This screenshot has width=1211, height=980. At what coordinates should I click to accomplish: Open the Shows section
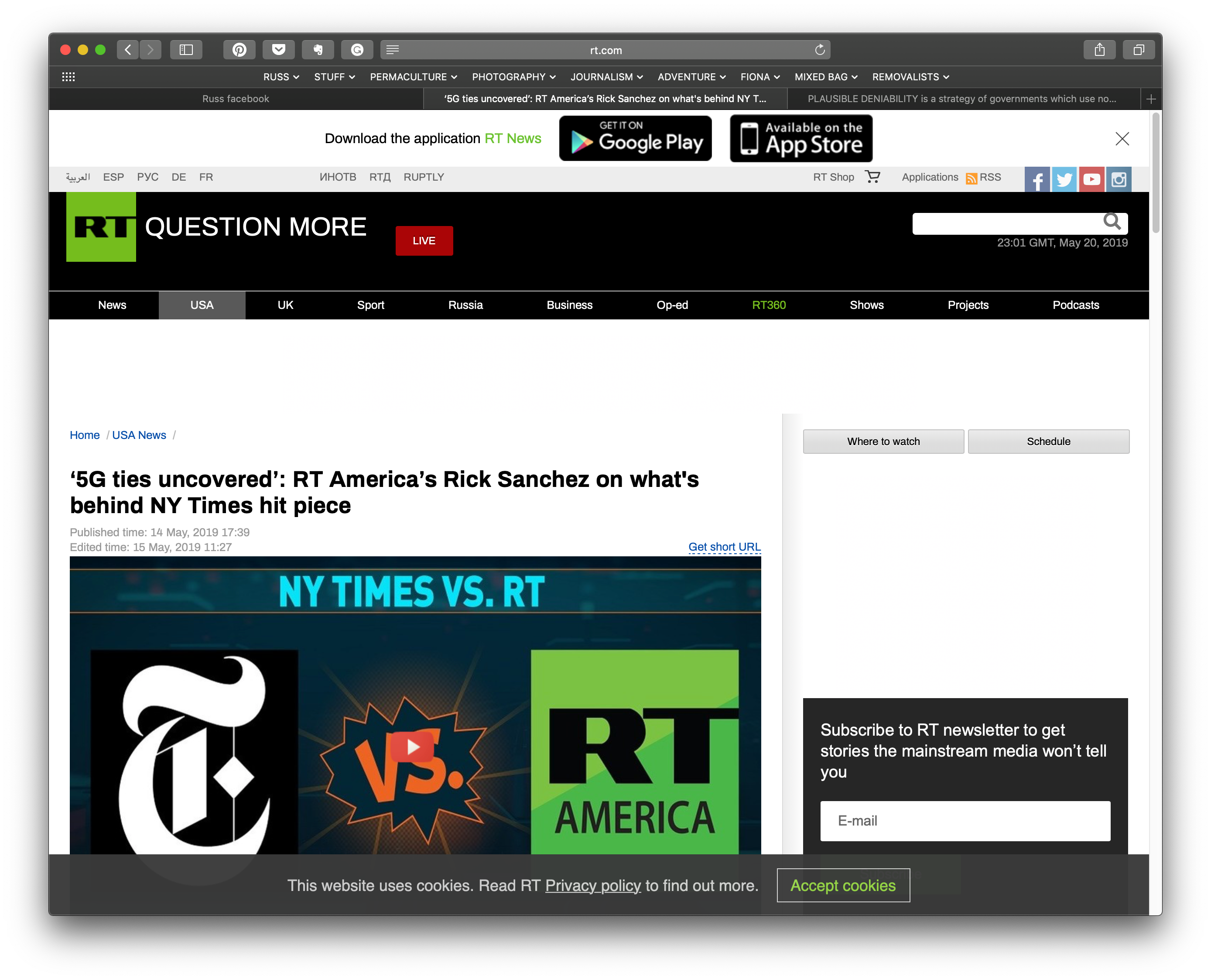coord(867,305)
